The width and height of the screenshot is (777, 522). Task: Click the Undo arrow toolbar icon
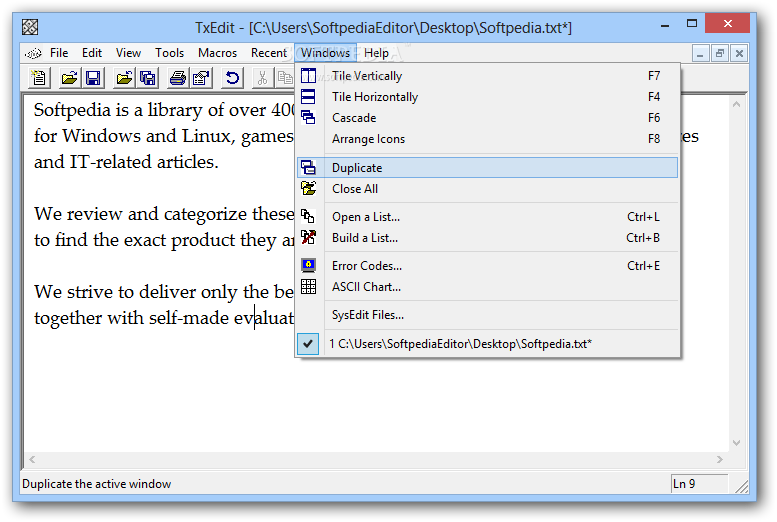(x=232, y=78)
